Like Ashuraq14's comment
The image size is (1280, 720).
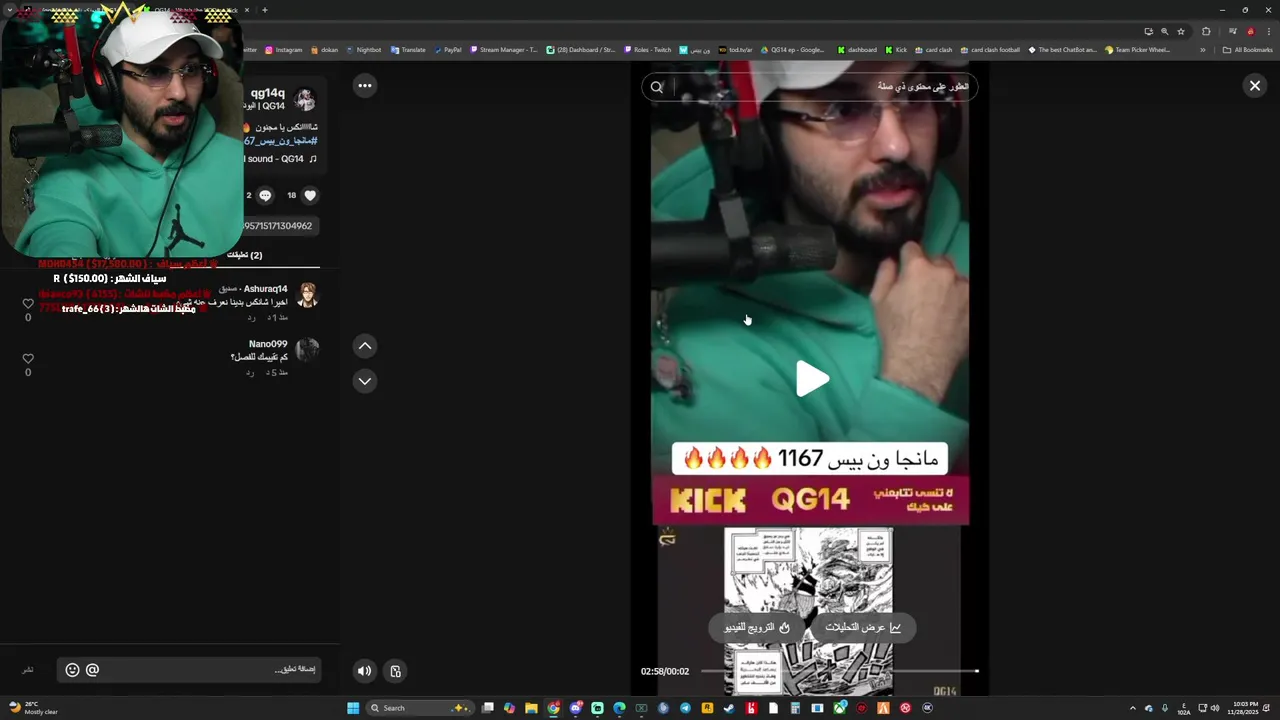click(x=28, y=304)
